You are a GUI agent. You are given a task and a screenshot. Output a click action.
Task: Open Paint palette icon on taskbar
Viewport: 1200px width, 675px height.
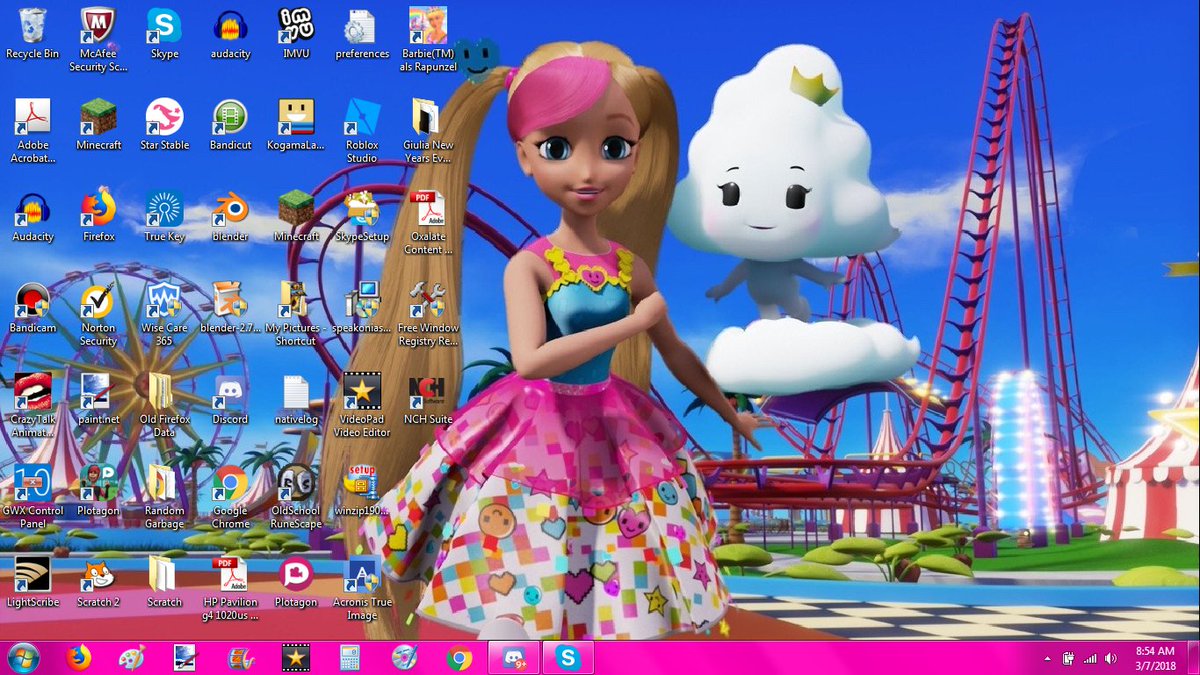click(131, 657)
